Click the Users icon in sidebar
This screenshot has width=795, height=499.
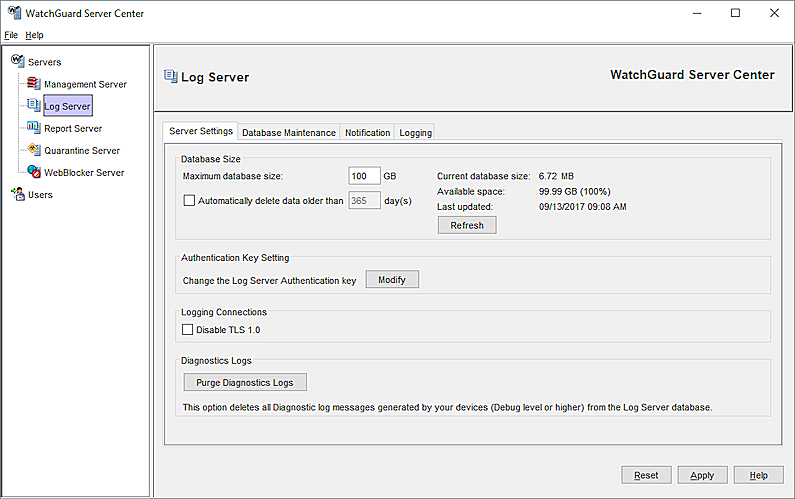tap(17, 194)
